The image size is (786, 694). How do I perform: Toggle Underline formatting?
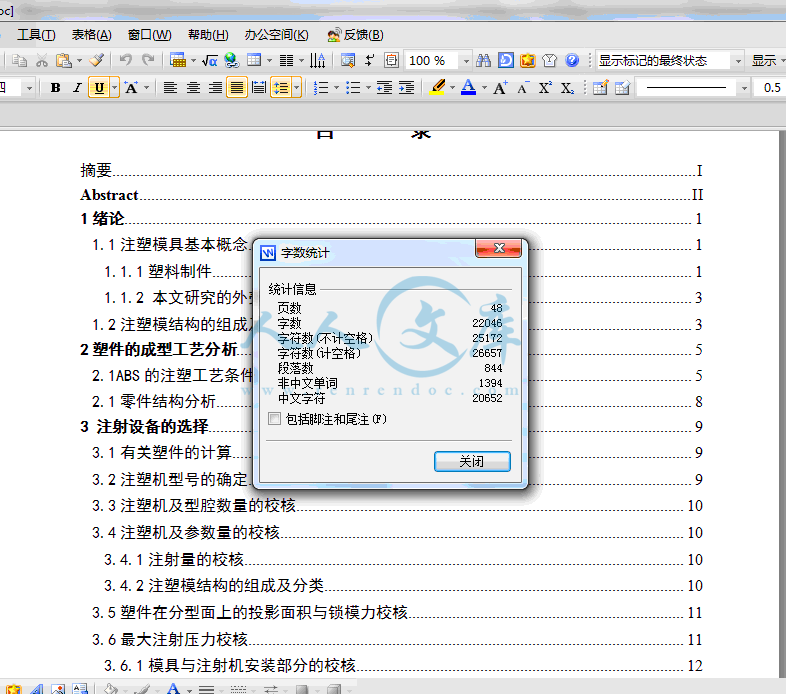(x=99, y=88)
